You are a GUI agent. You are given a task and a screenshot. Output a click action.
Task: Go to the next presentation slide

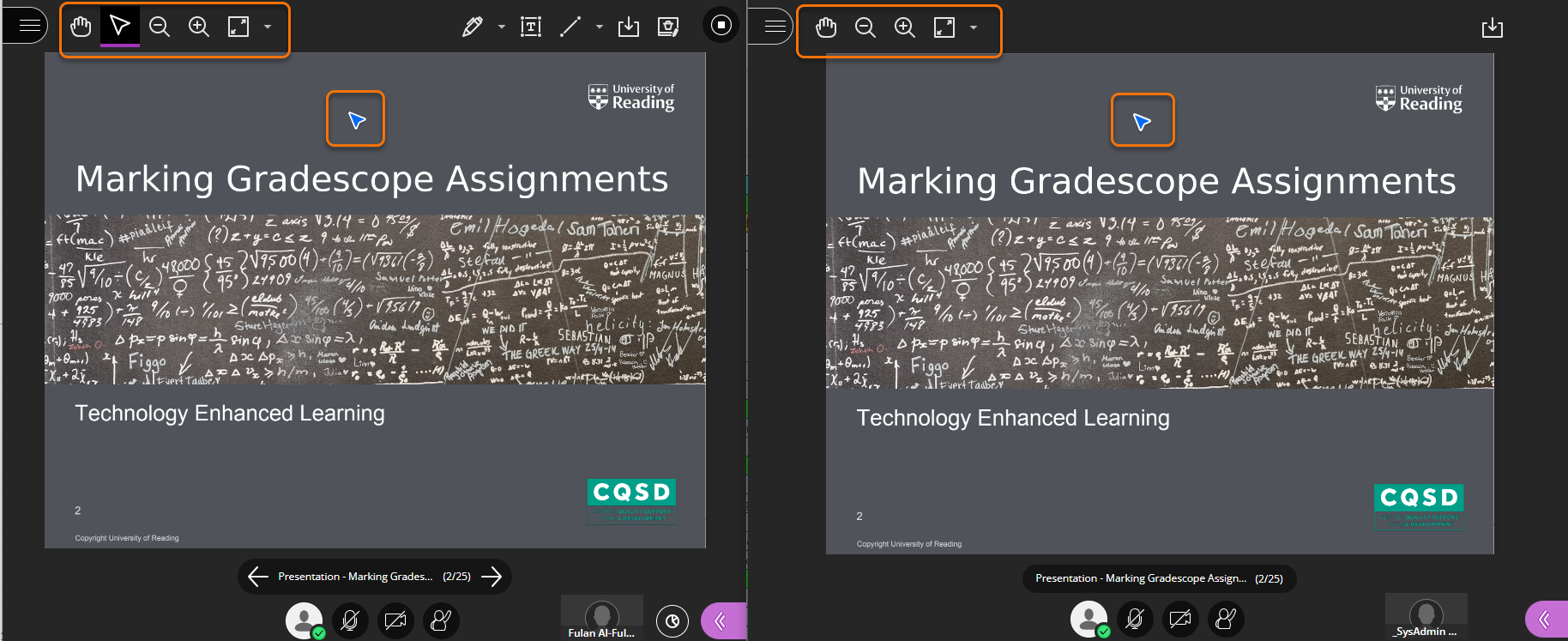[x=492, y=577]
